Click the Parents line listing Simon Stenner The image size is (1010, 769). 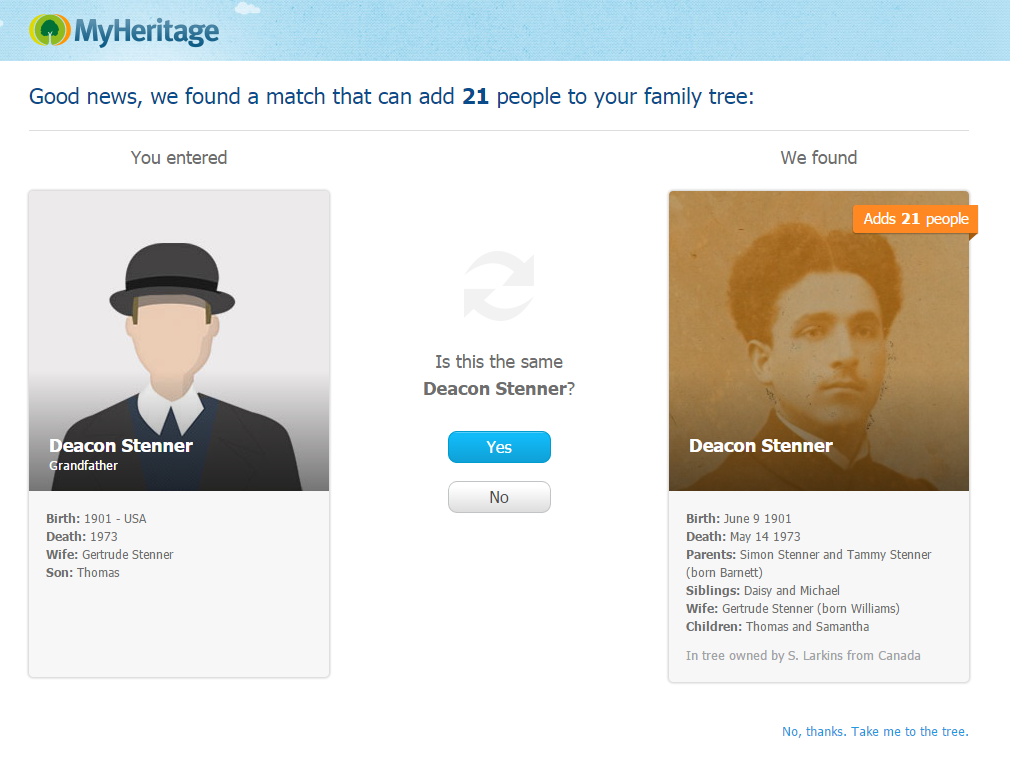pos(808,555)
